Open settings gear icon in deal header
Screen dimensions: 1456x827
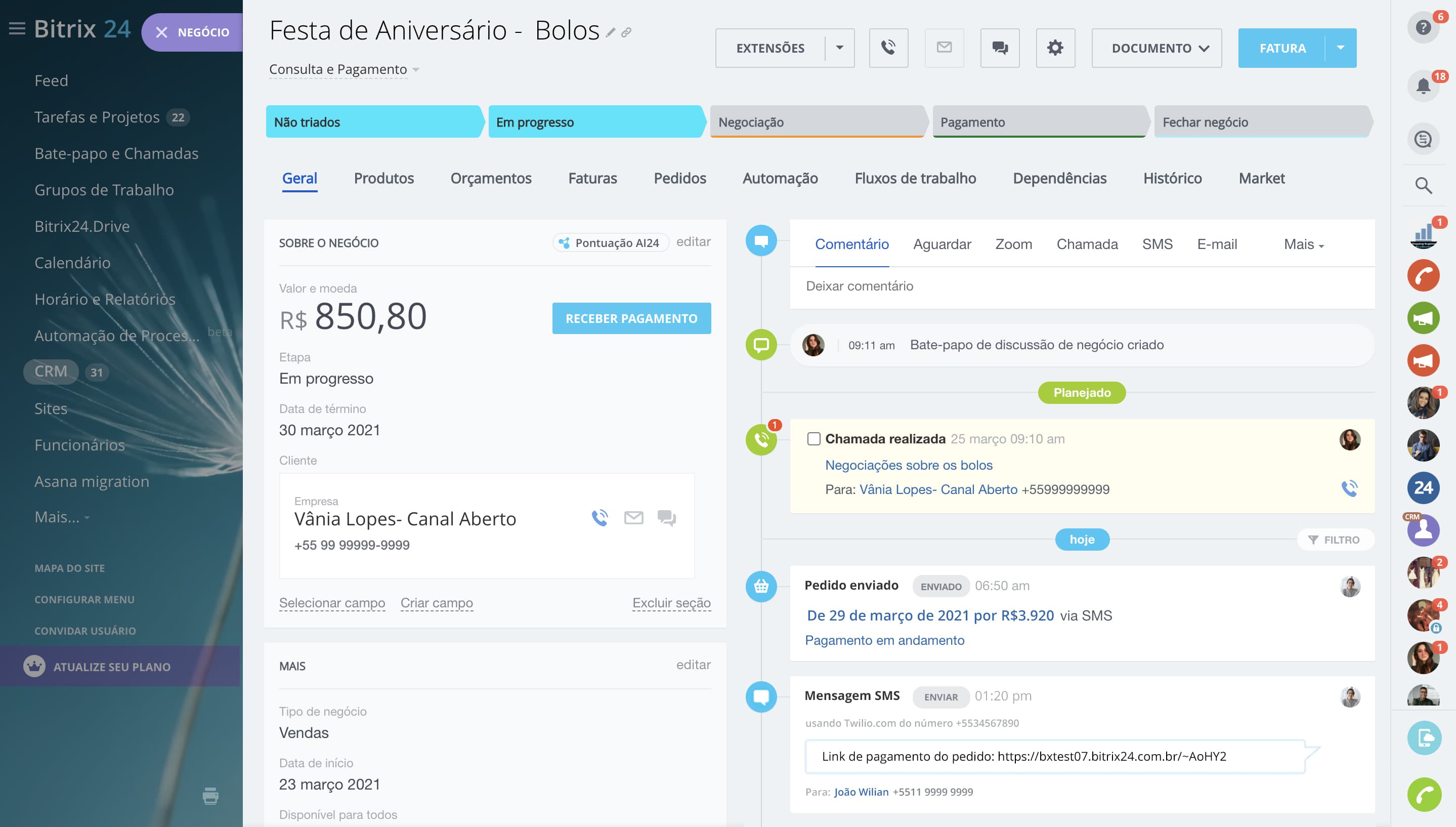(1055, 48)
